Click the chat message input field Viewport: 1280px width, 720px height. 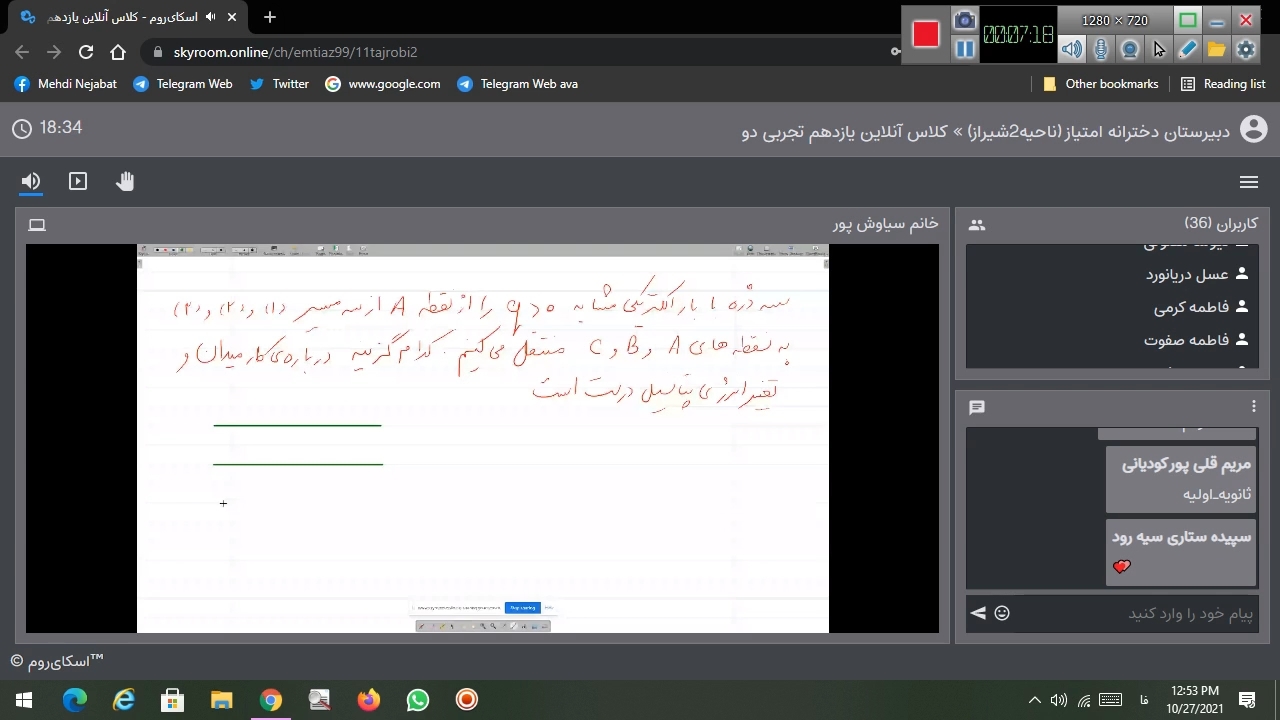point(1135,613)
